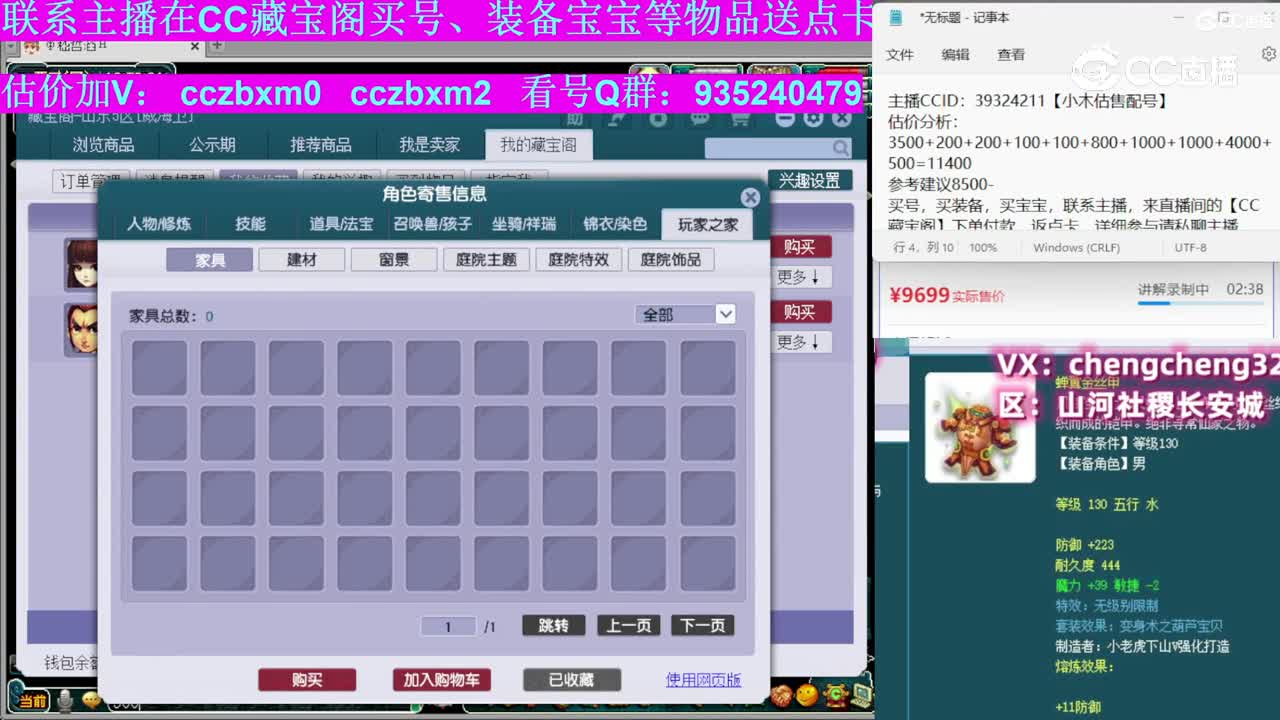Open the 道具/法宝 tab
The width and height of the screenshot is (1280, 720).
tap(341, 224)
